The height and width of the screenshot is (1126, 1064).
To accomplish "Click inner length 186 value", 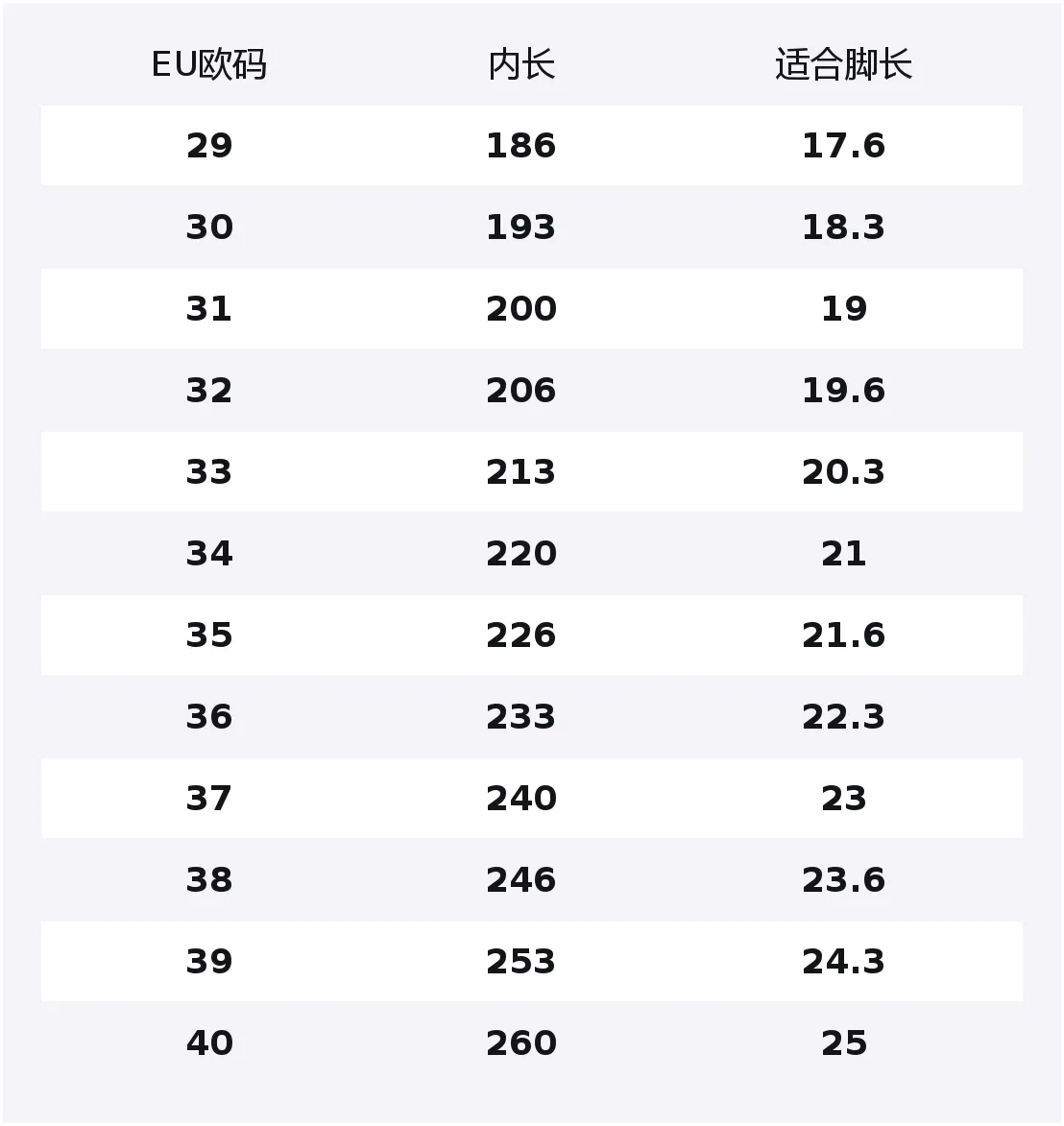I will point(521,146).
